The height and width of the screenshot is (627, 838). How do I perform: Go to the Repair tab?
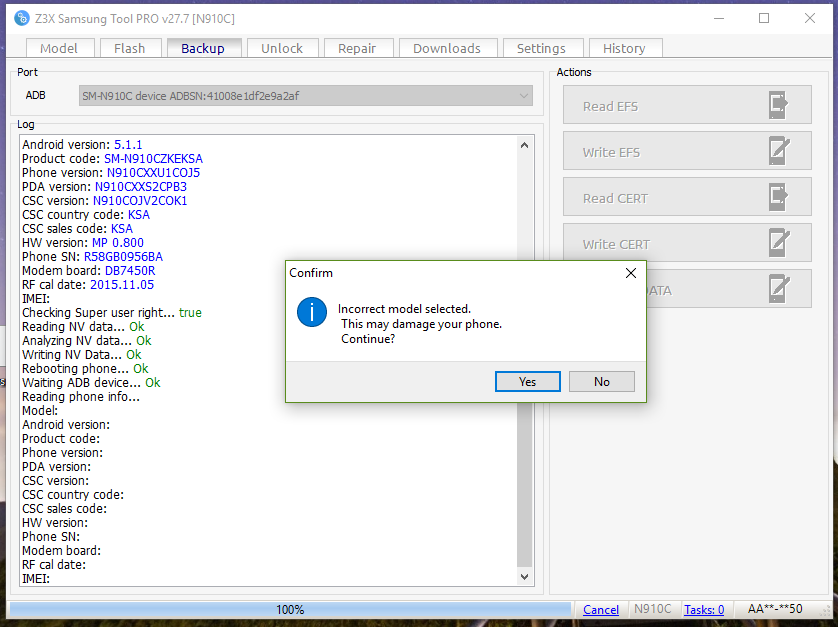pos(358,48)
